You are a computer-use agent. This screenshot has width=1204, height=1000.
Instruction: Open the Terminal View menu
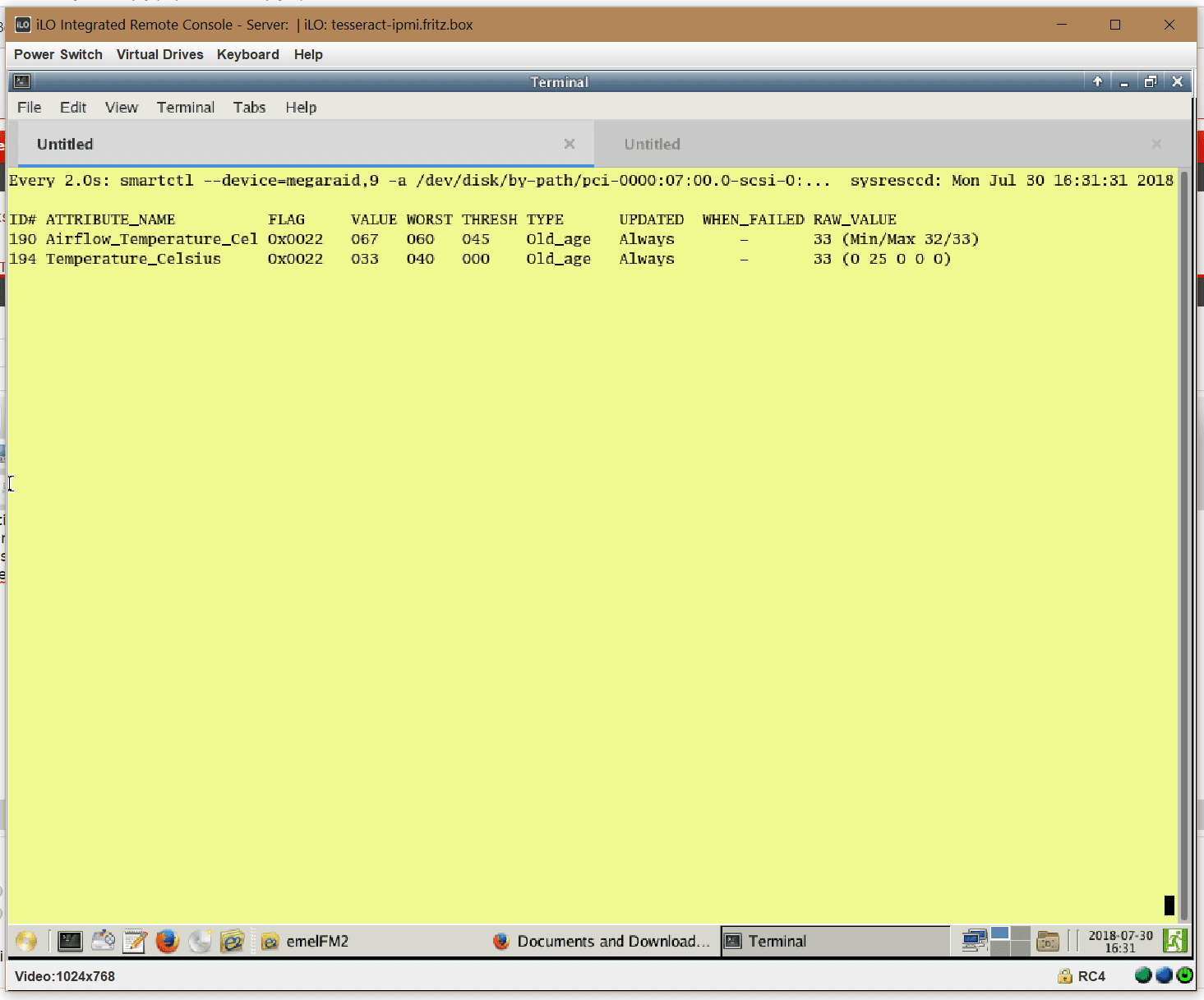[x=122, y=108]
